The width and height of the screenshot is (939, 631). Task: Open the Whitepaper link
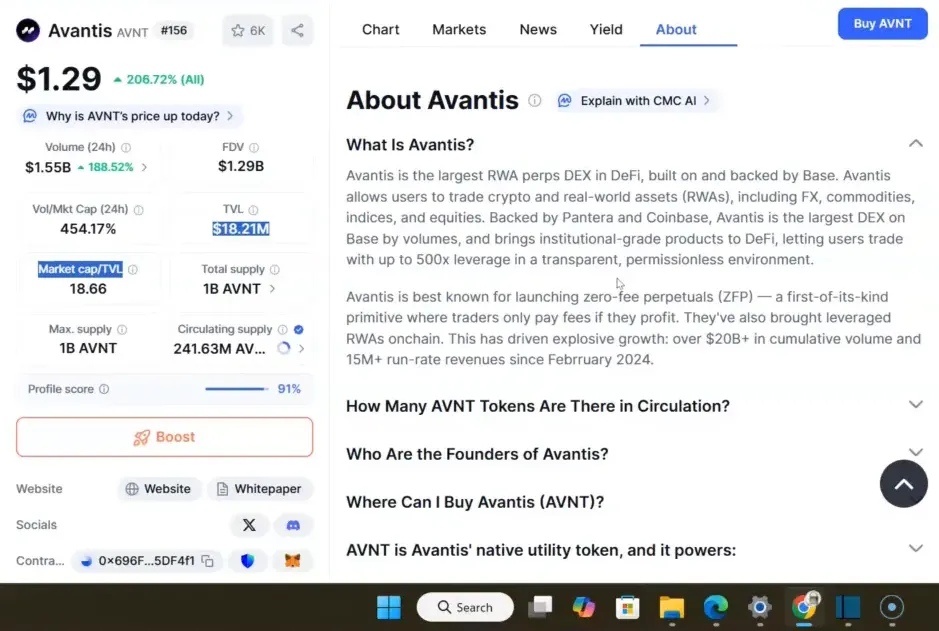(259, 489)
